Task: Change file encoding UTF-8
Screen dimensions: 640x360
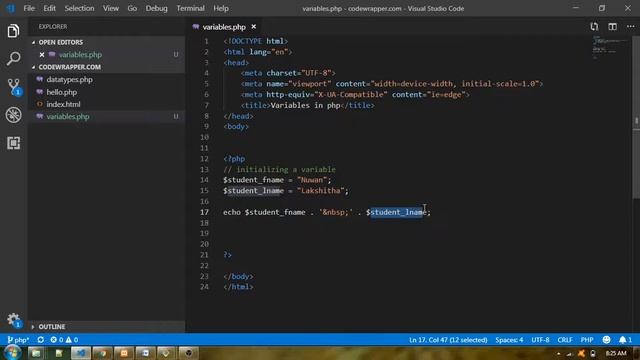Action: (540, 340)
